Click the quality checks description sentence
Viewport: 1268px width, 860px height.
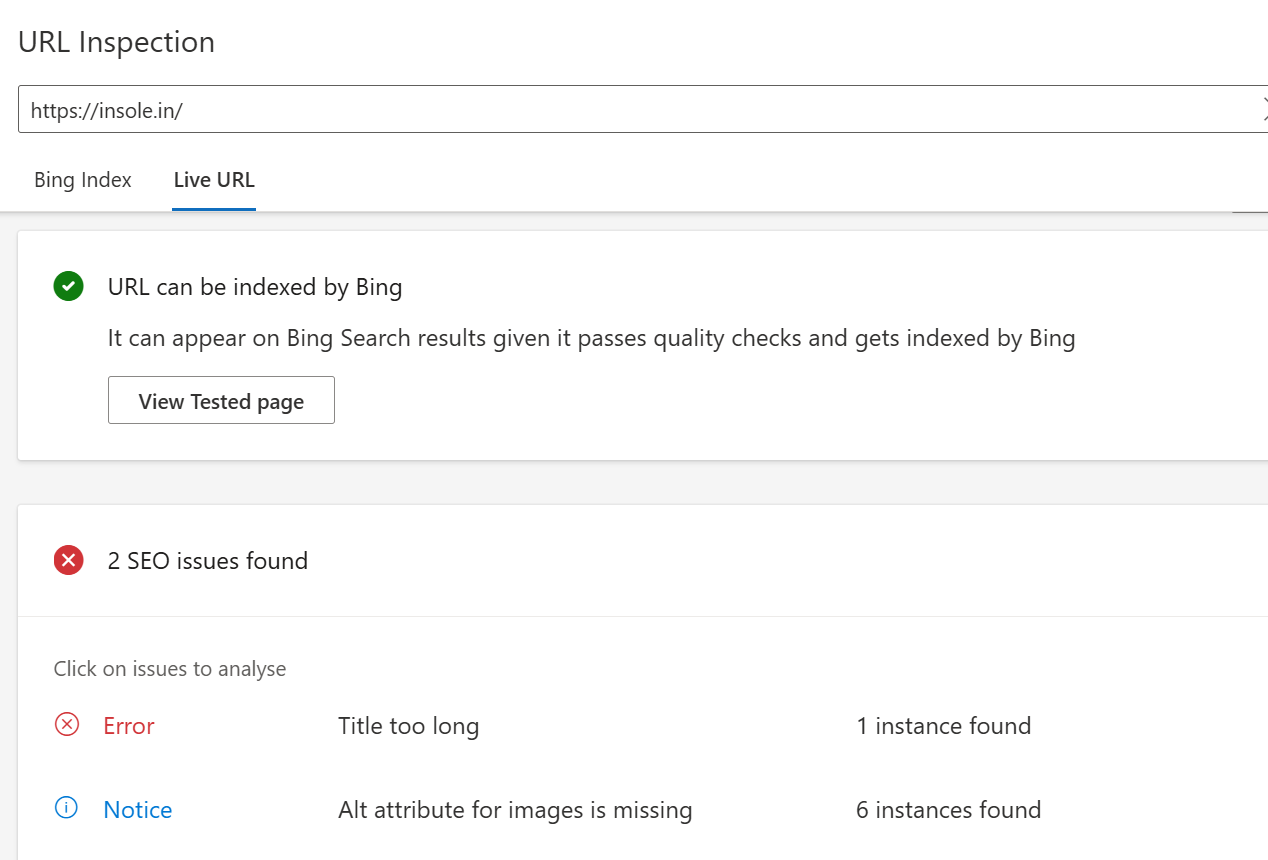(x=592, y=339)
